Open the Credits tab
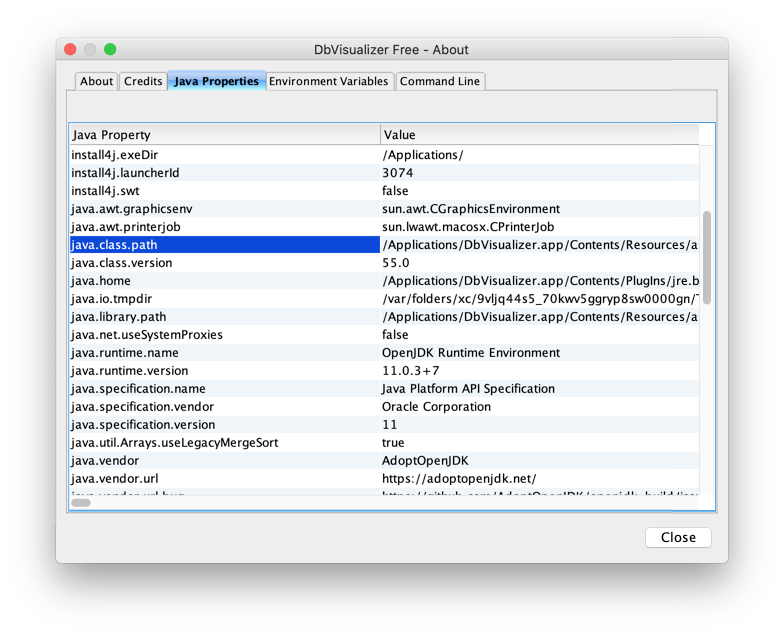The width and height of the screenshot is (784, 637). pos(143,82)
